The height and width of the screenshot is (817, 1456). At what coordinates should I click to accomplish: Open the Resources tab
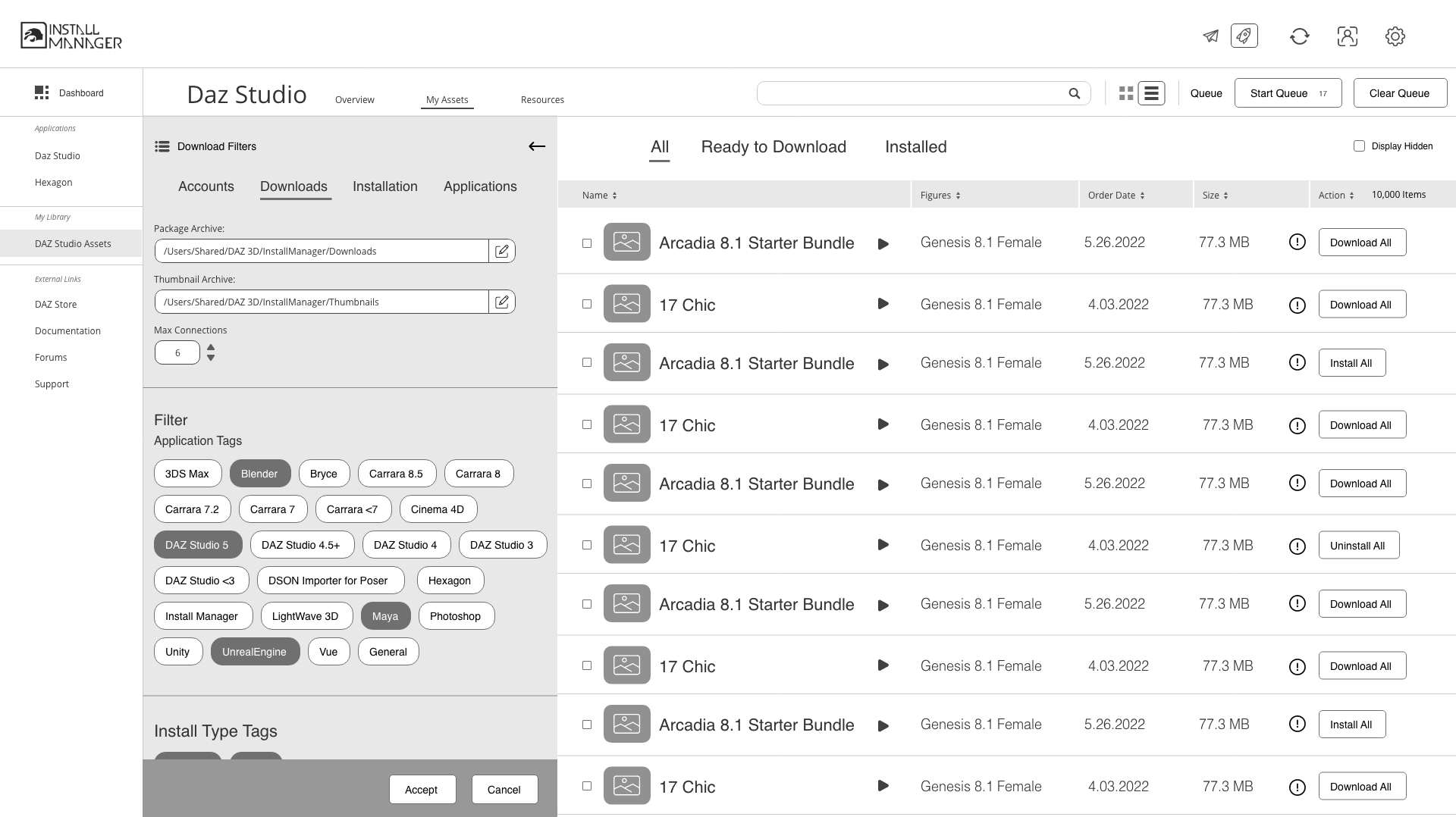[x=542, y=100]
